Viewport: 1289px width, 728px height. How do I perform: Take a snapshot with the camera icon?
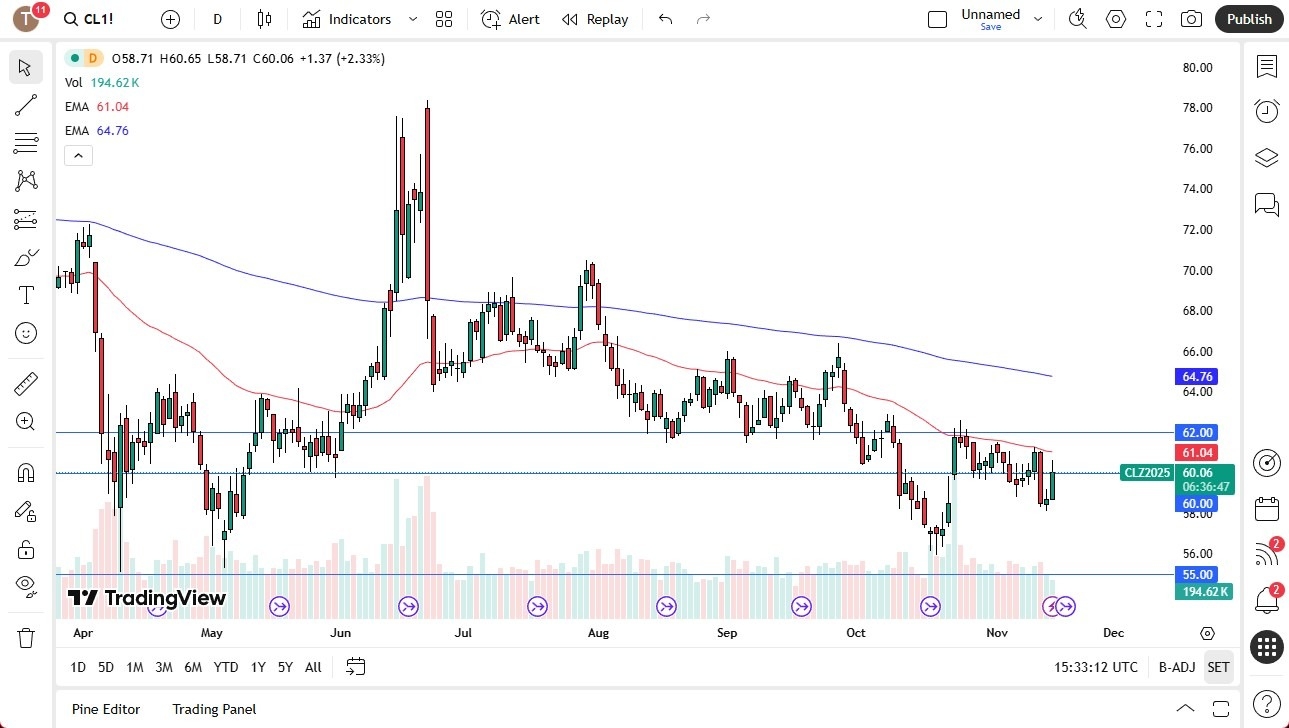(x=1190, y=18)
